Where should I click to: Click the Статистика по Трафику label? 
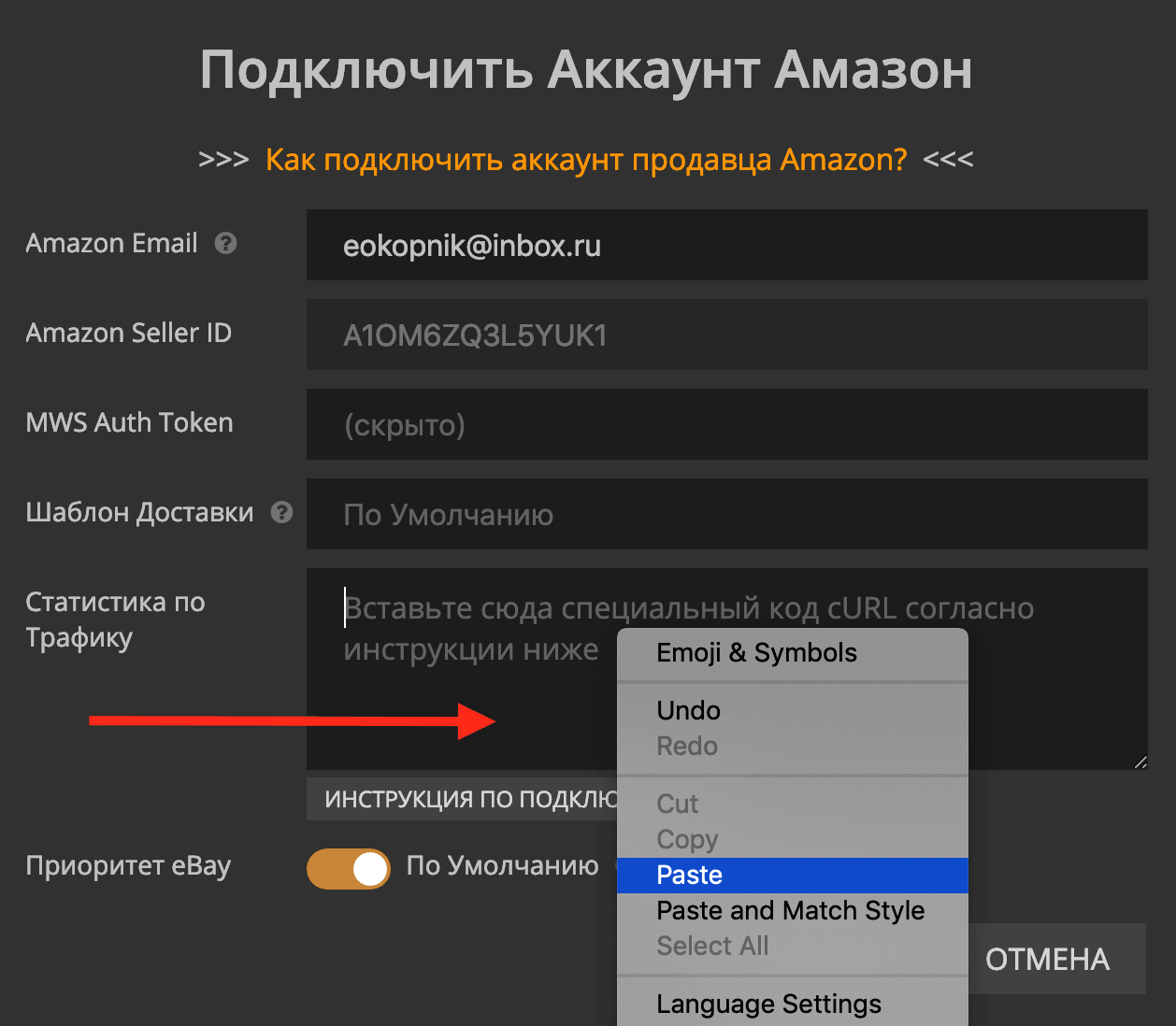pos(115,620)
